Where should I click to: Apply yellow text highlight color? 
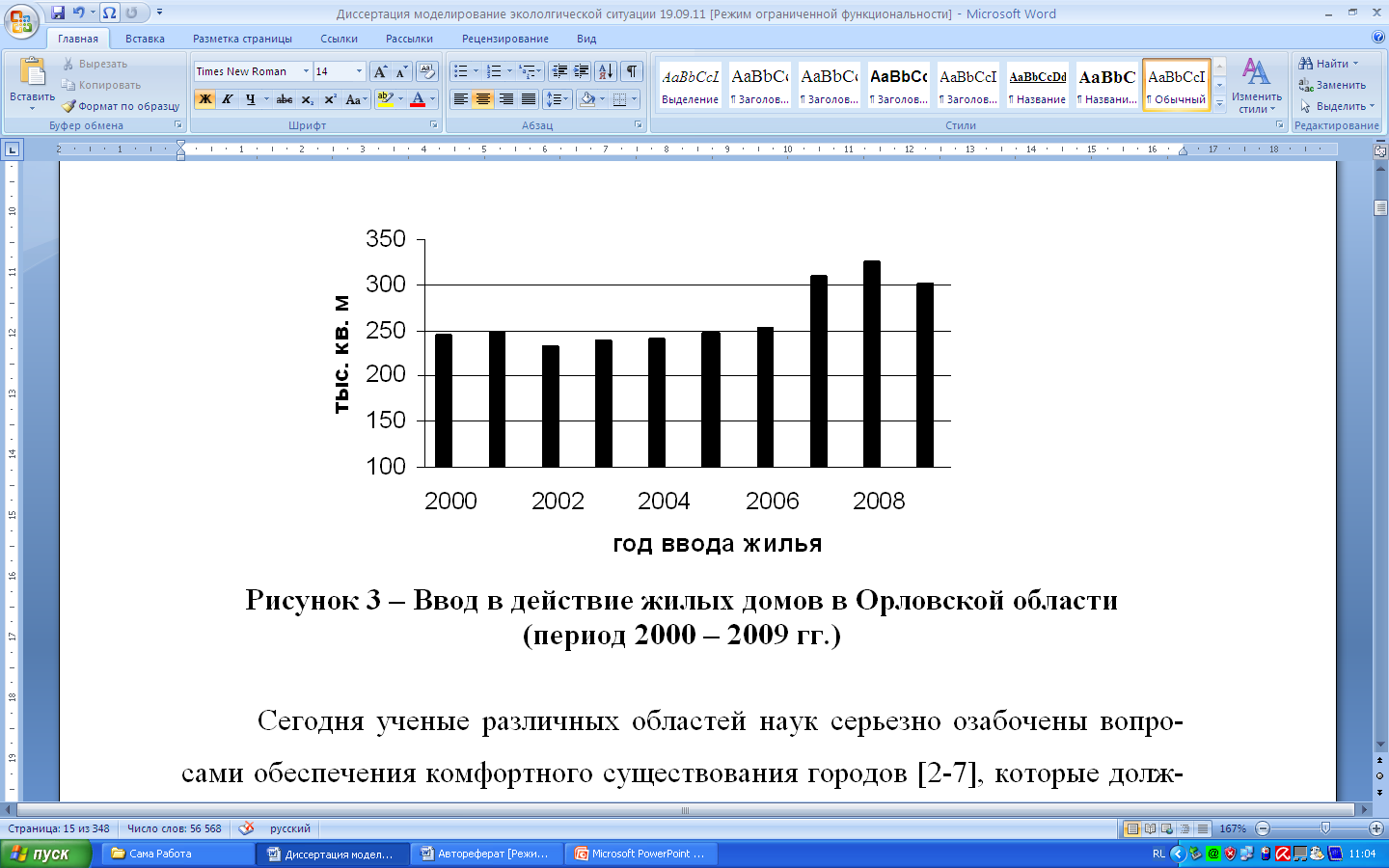[385, 99]
